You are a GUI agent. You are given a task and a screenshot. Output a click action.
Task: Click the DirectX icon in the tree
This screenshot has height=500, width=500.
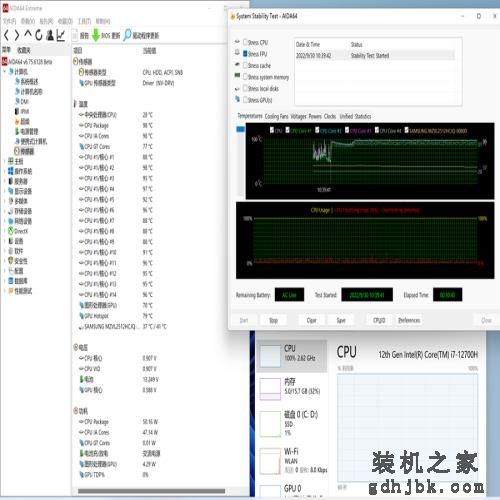pos(11,231)
